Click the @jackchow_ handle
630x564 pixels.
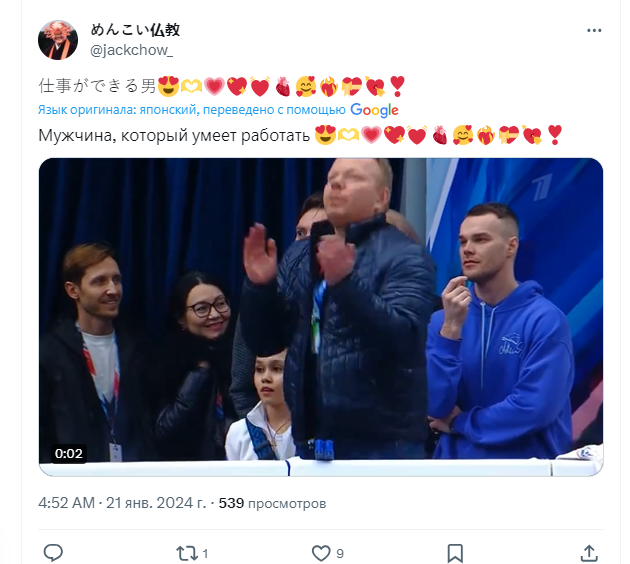click(131, 50)
